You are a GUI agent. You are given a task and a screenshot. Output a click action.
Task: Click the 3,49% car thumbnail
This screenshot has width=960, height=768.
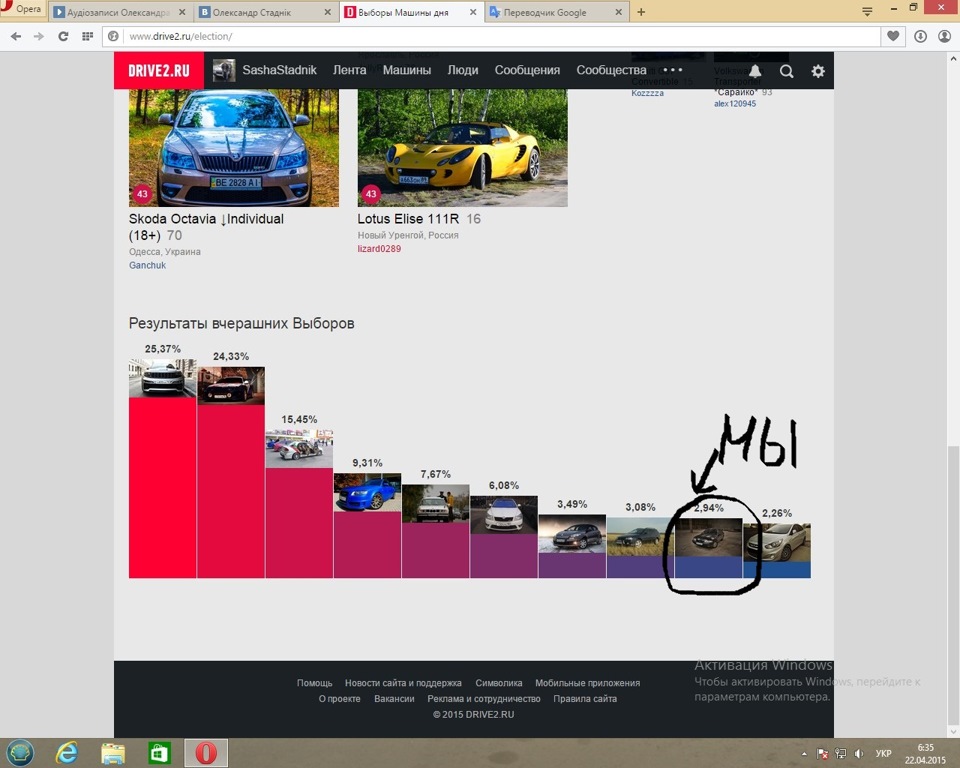tap(572, 533)
